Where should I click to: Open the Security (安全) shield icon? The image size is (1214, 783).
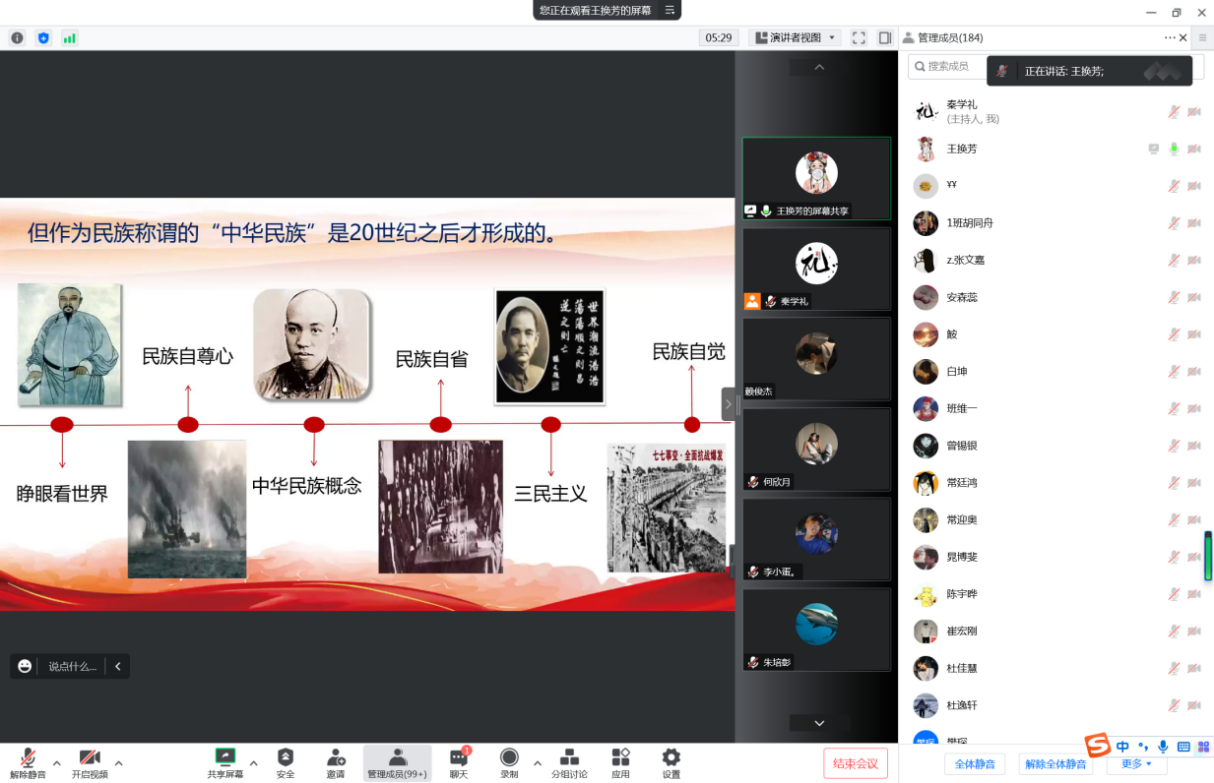click(x=285, y=759)
